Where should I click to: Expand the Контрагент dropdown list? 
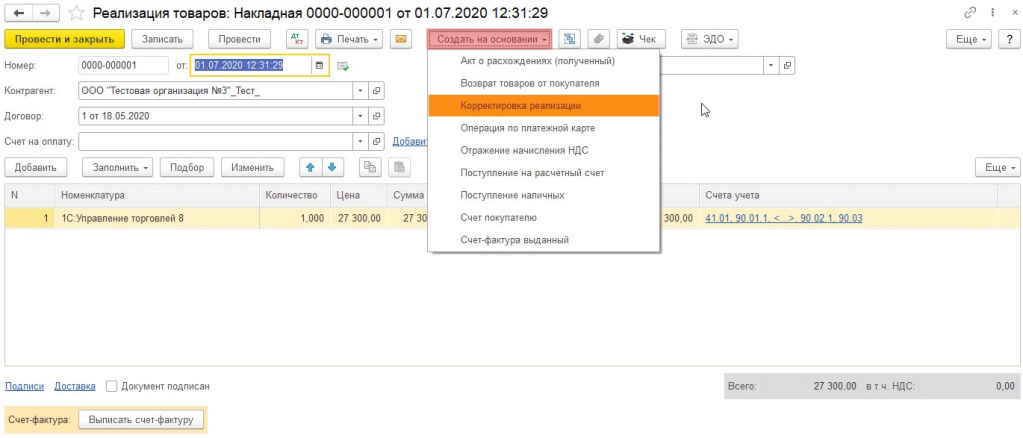(361, 91)
